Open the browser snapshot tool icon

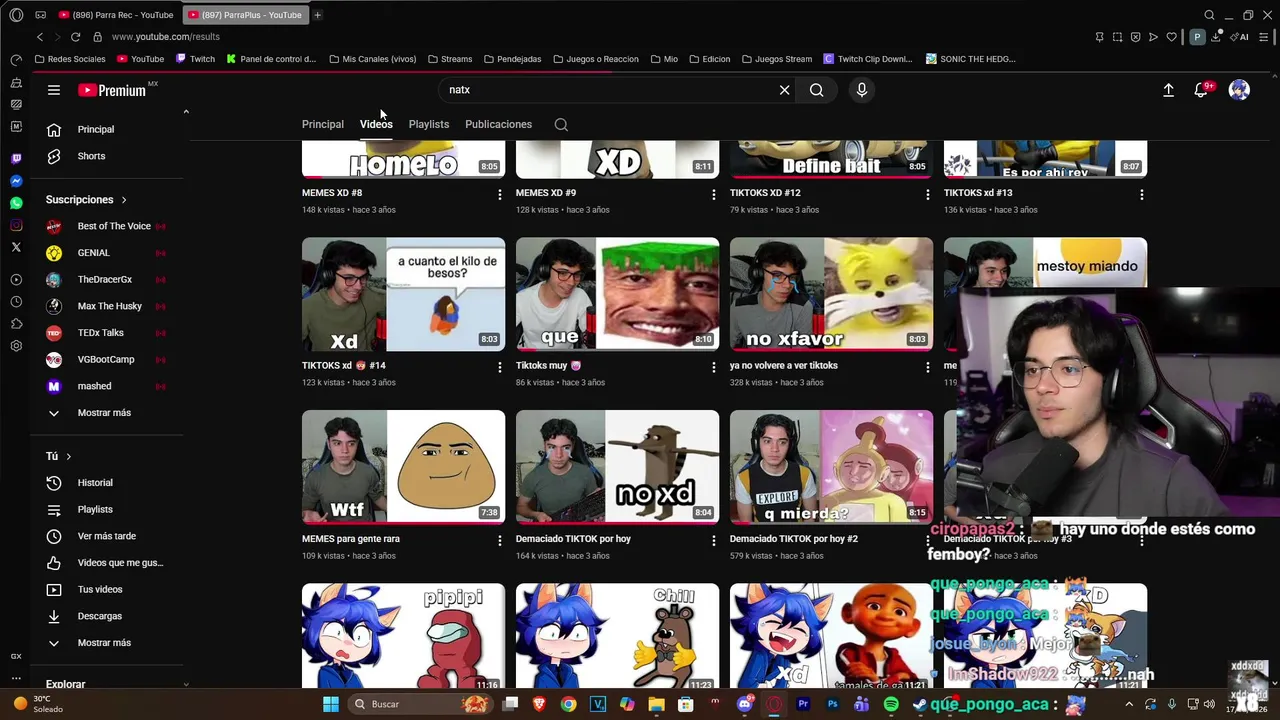coord(1117,37)
